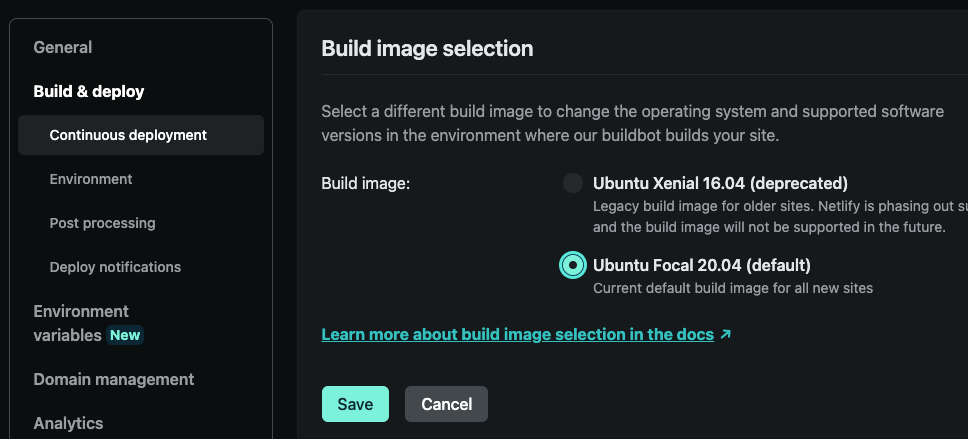Viewport: 968px width, 439px height.
Task: Expand the Analytics section
Action: pos(68,424)
